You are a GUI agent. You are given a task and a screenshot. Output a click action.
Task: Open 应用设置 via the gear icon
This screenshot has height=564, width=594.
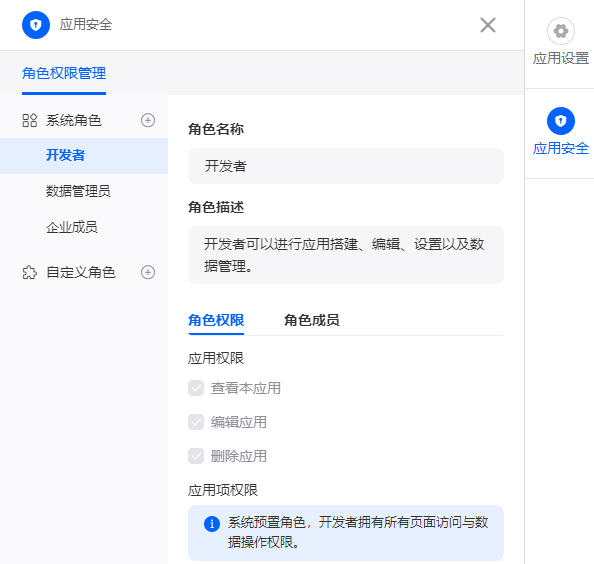point(561,31)
